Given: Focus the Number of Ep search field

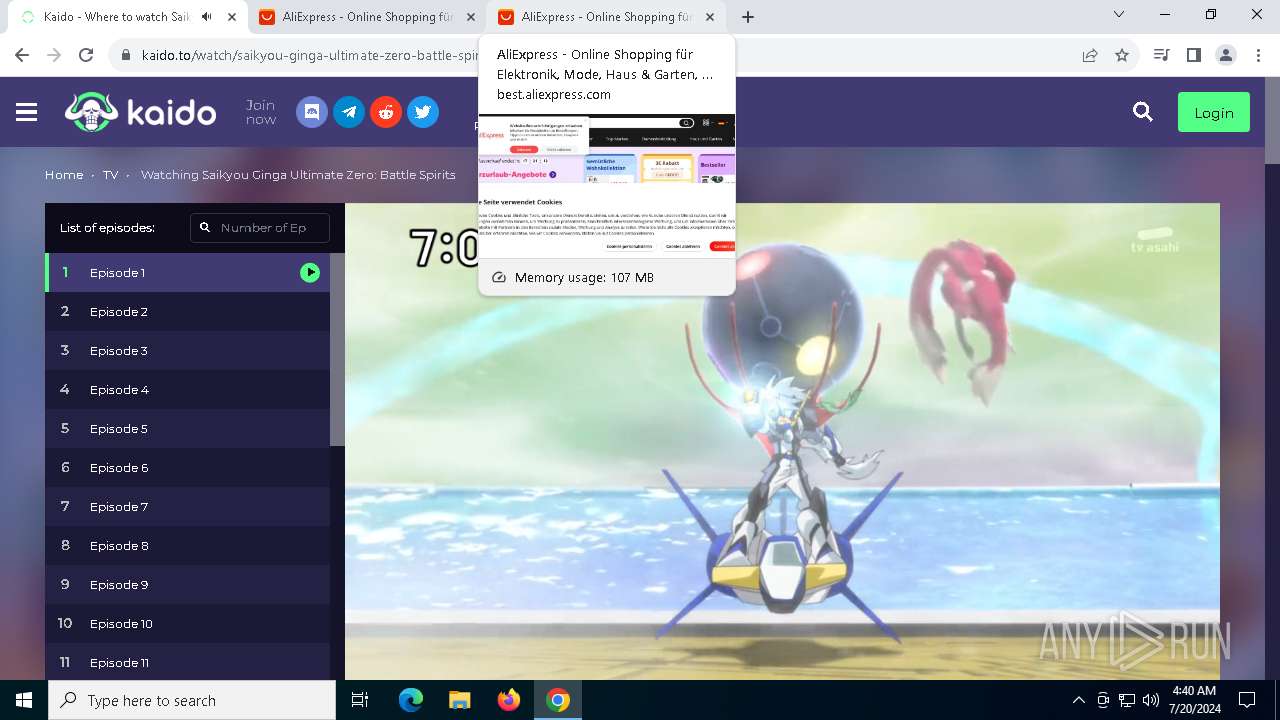Looking at the screenshot, I should pyautogui.click(x=260, y=227).
